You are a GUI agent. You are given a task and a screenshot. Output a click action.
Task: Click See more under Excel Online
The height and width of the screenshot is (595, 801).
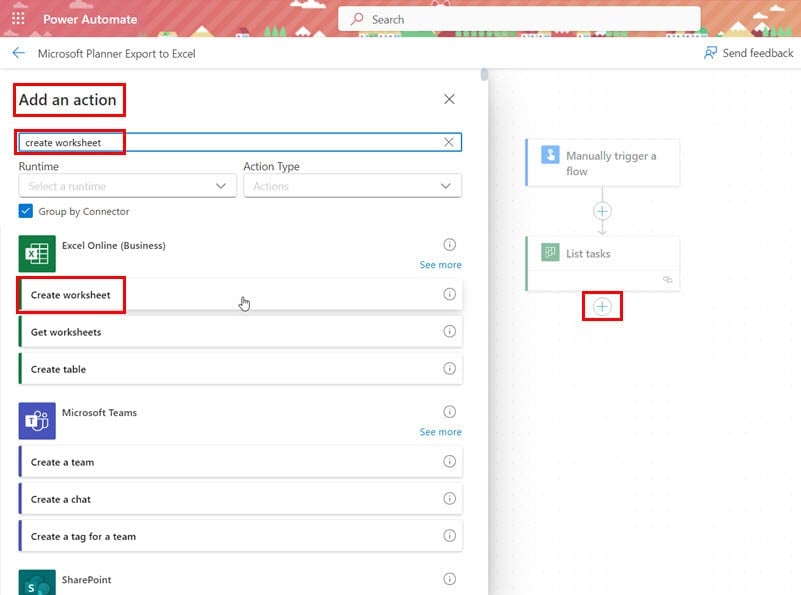[x=440, y=265]
